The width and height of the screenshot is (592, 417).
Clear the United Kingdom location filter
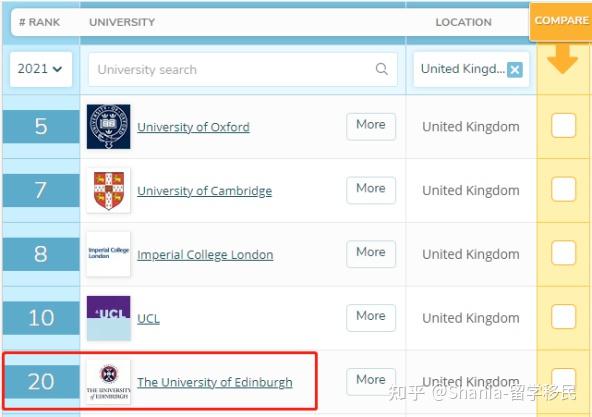515,70
